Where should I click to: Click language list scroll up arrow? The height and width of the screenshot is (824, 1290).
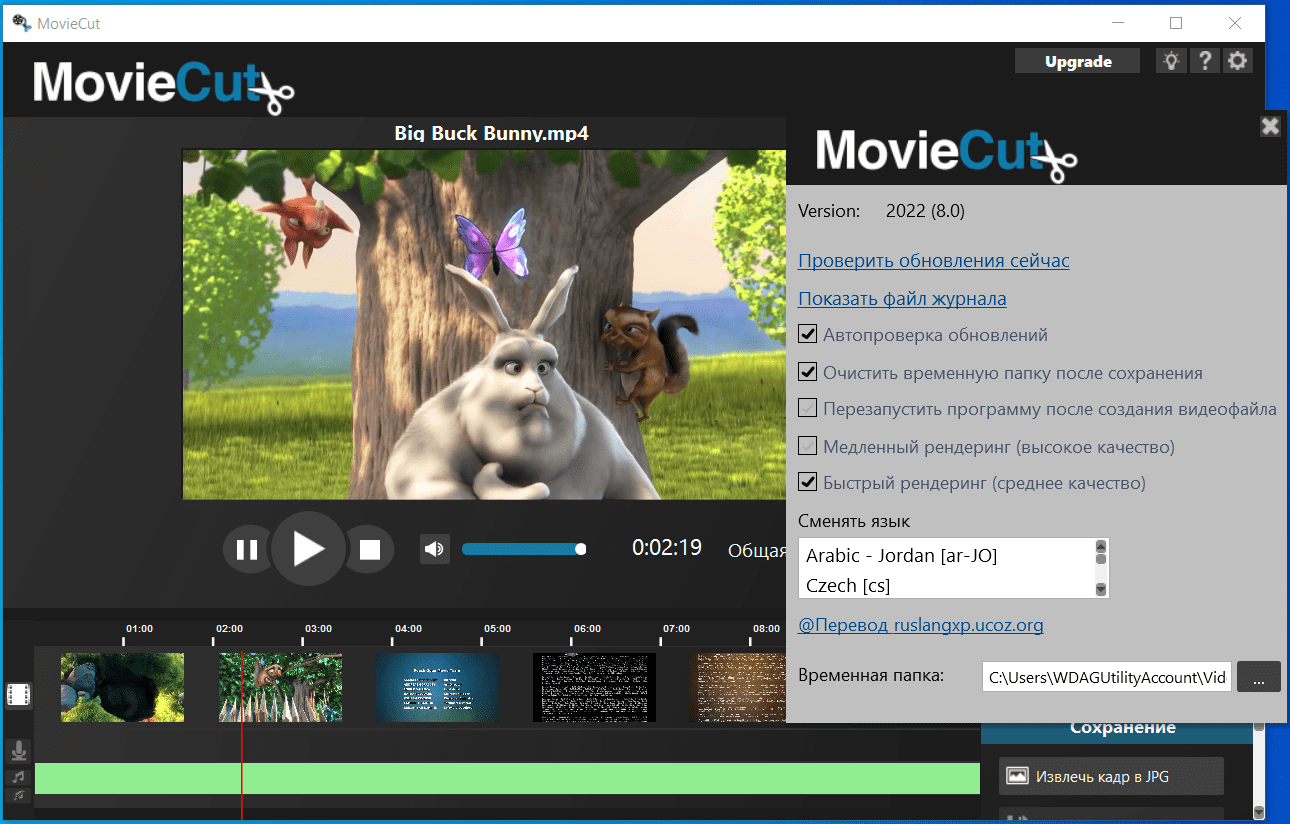(x=1101, y=546)
